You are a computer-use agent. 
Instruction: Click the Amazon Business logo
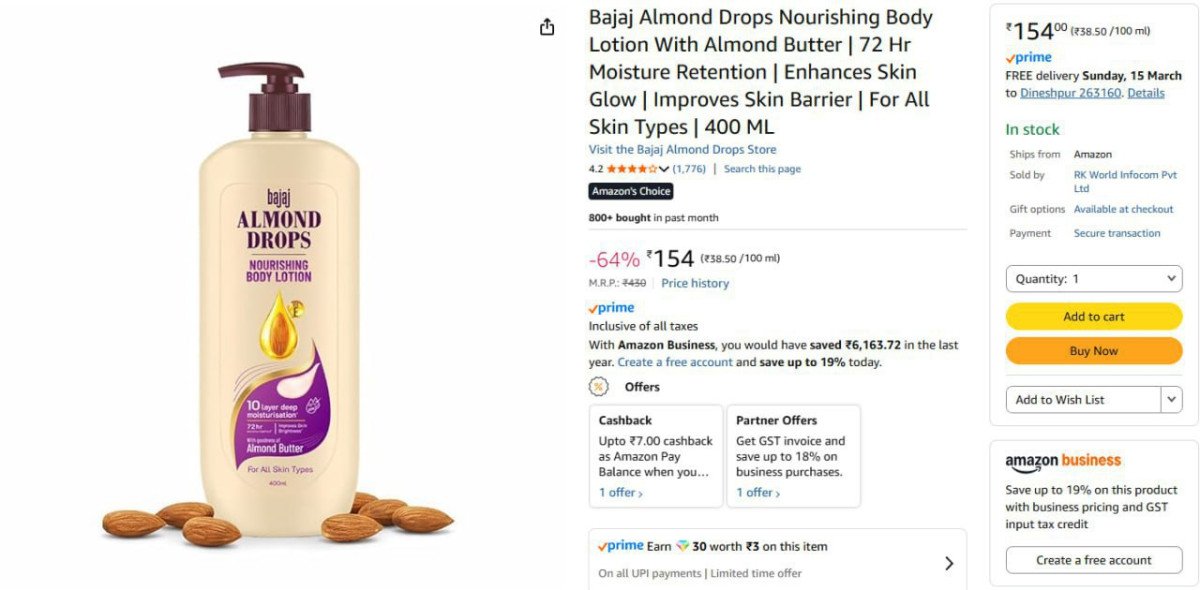pos(1063,462)
